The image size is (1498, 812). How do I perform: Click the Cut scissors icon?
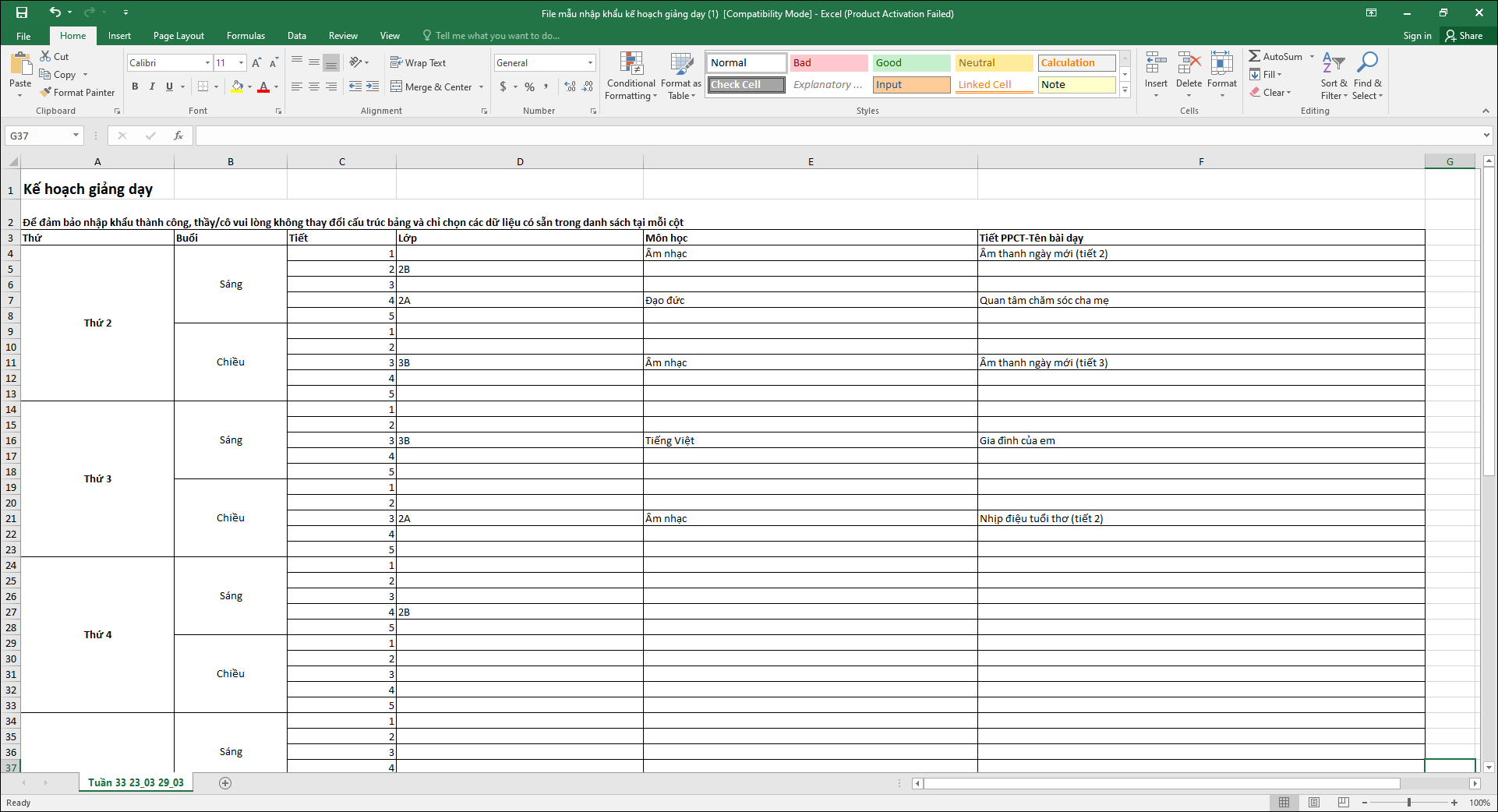pos(45,56)
